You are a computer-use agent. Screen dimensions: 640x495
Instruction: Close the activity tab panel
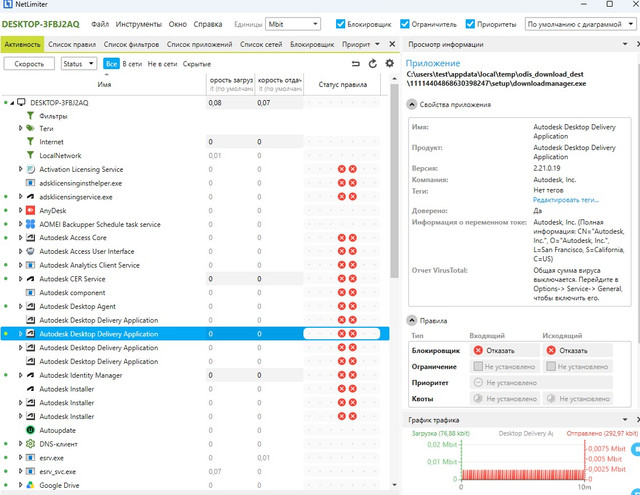(x=392, y=44)
